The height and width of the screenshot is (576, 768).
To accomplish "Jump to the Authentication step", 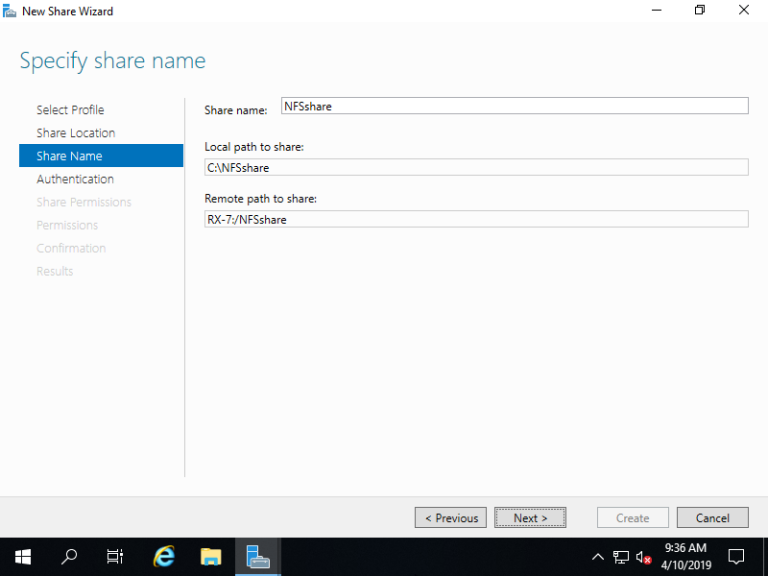I will 75,179.
